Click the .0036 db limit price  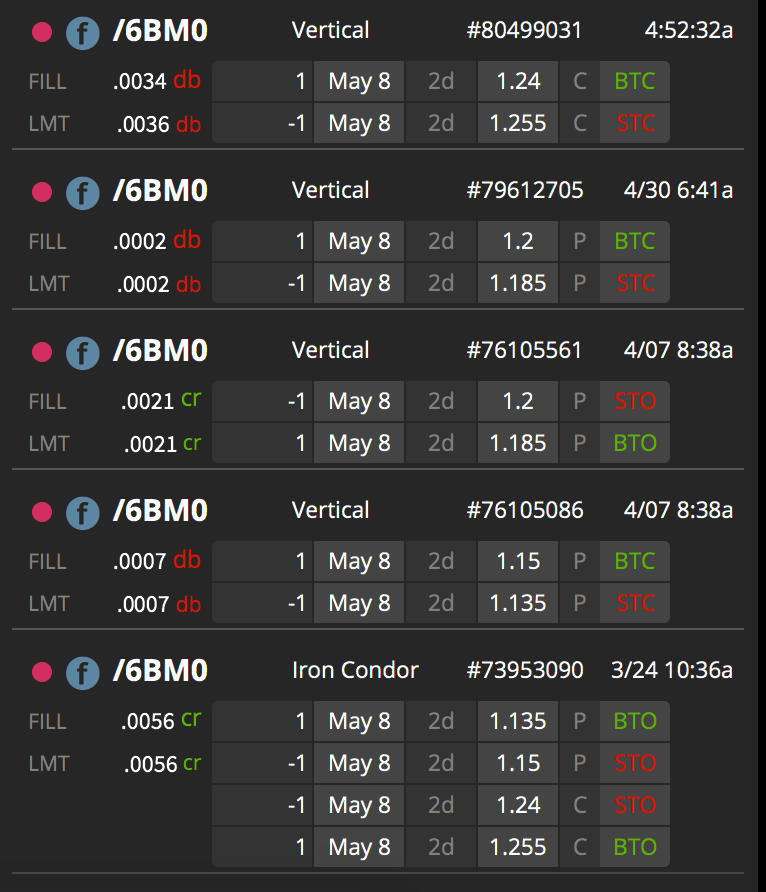pyautogui.click(x=159, y=124)
